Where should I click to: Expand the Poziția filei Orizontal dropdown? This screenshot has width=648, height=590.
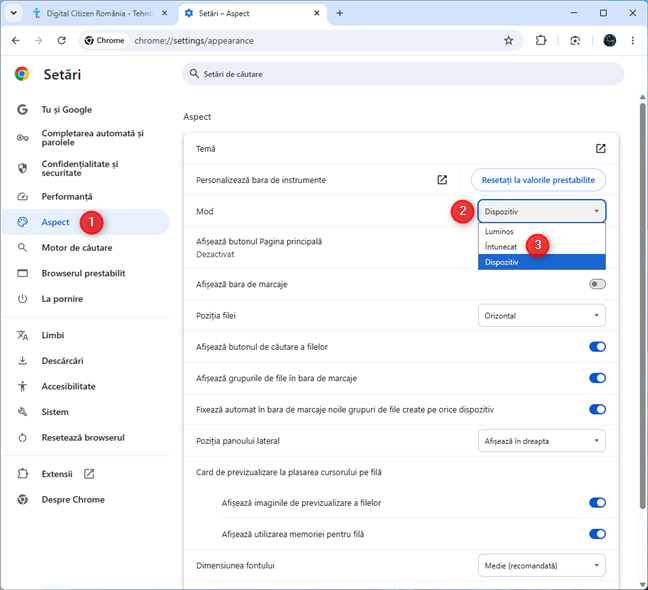(x=541, y=316)
